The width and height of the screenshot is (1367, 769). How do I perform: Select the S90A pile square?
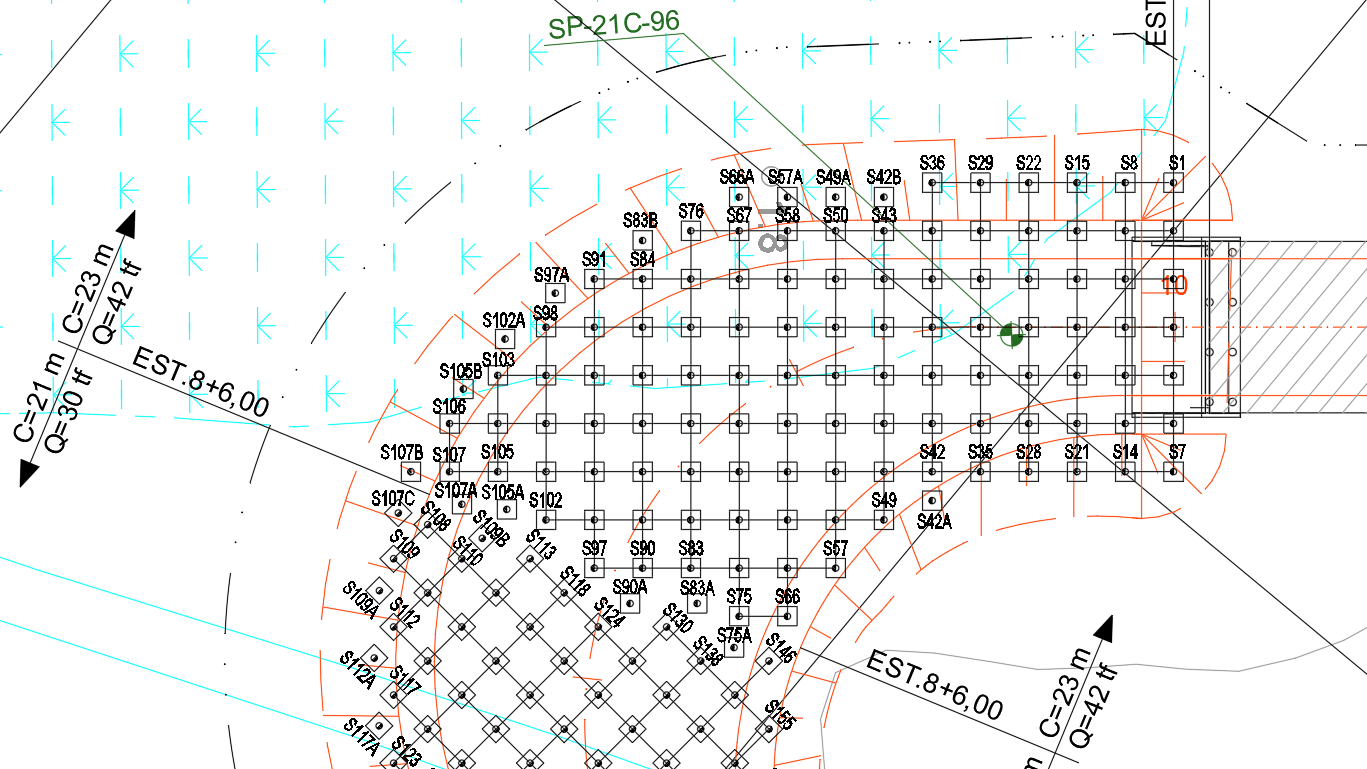click(x=630, y=604)
